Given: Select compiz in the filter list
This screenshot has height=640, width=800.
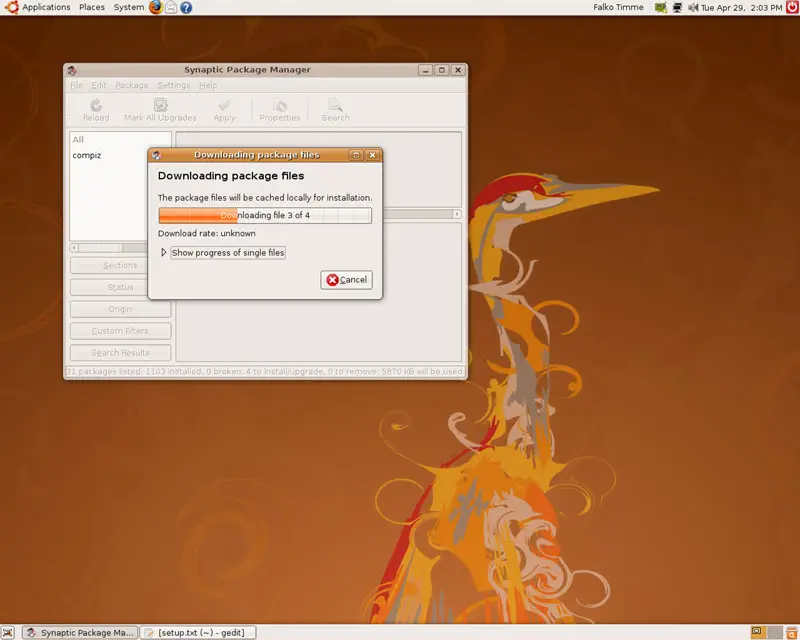Looking at the screenshot, I should tap(87, 155).
